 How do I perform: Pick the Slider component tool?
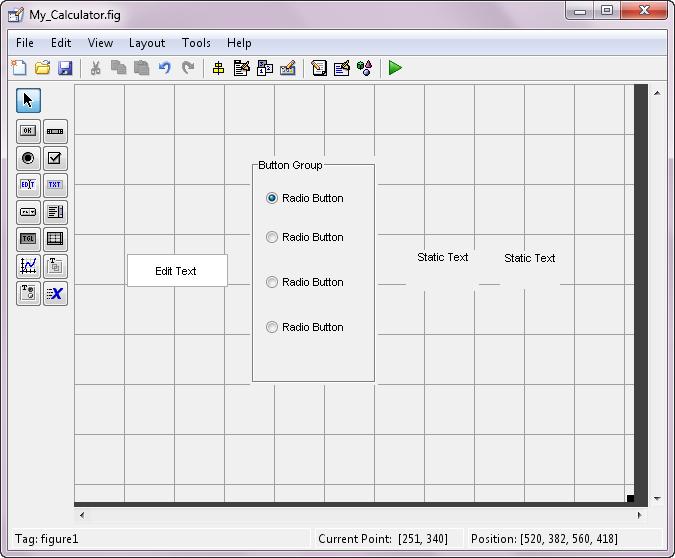(55, 131)
